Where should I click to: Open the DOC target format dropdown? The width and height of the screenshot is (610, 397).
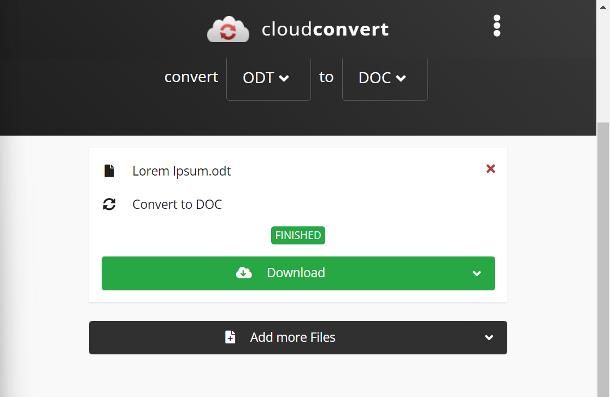[385, 78]
